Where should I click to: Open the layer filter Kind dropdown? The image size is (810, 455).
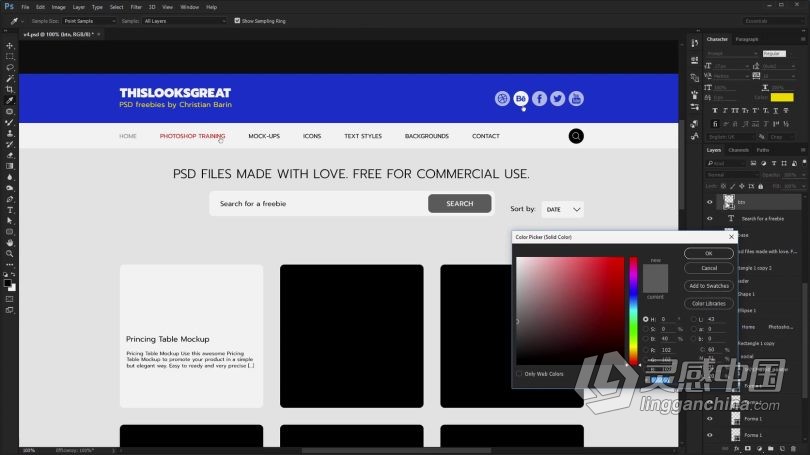[724, 163]
